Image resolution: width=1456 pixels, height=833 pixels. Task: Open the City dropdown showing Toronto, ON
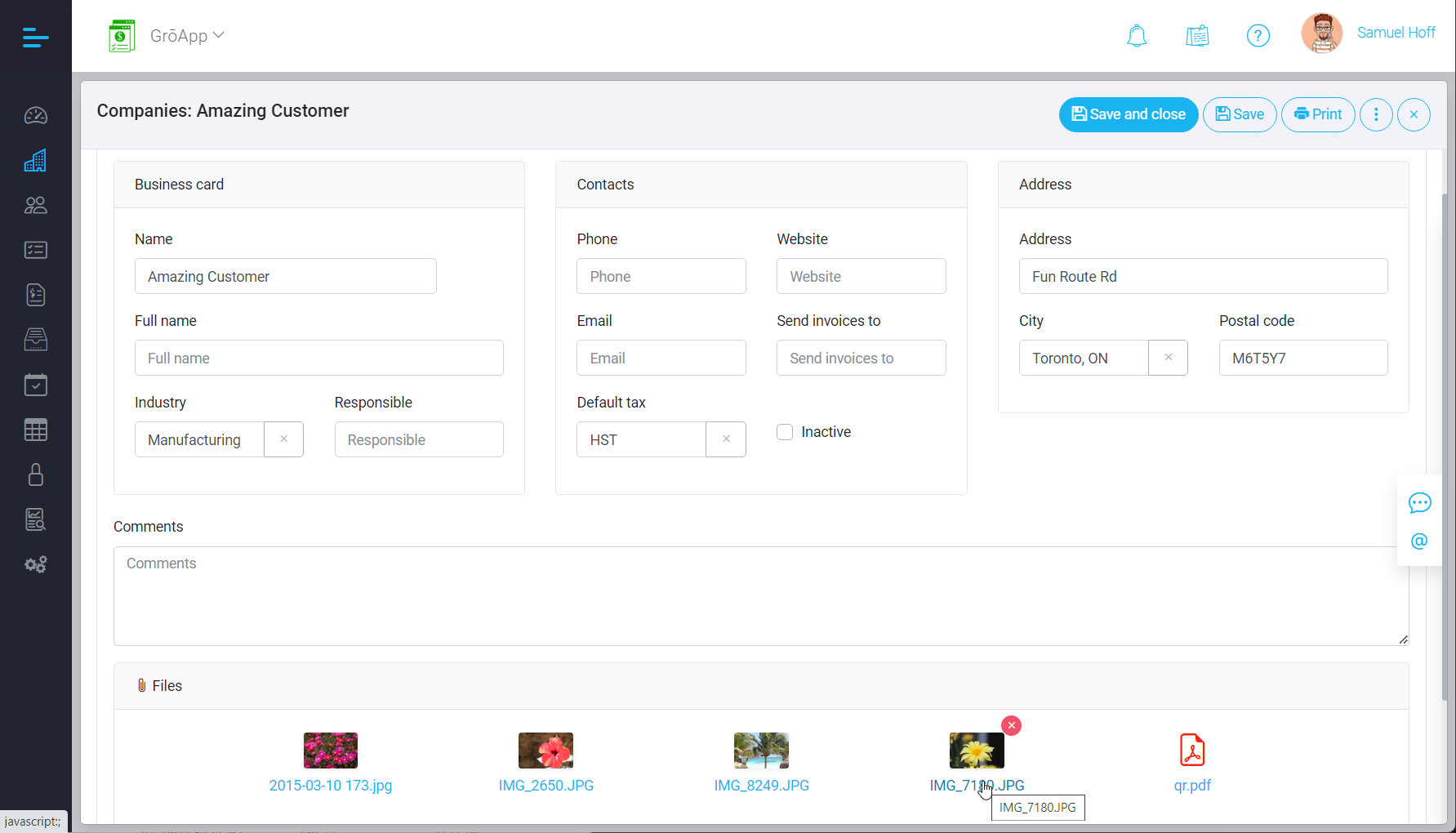(x=1084, y=358)
